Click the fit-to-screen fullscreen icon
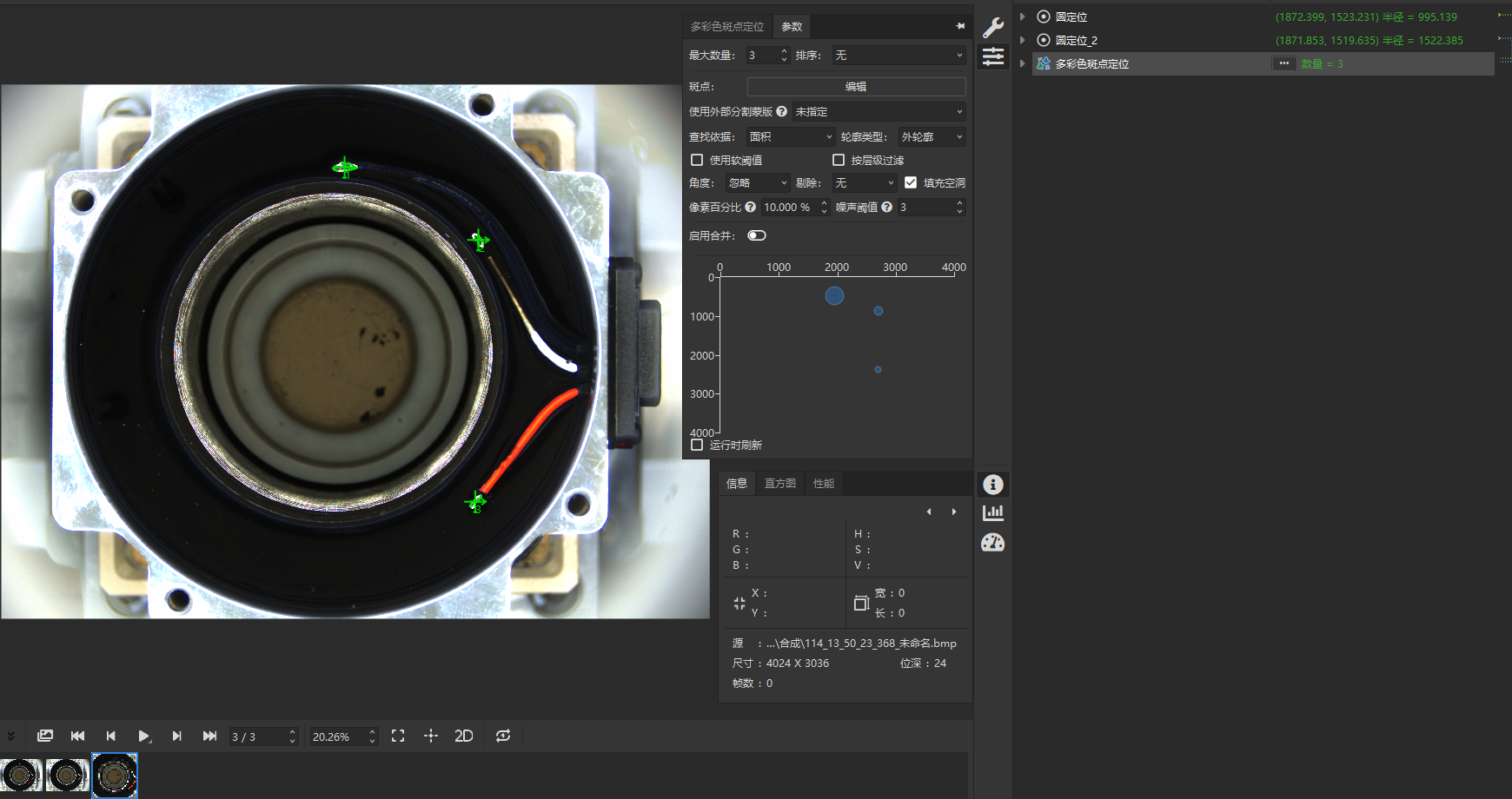The height and width of the screenshot is (799, 1512). point(398,736)
